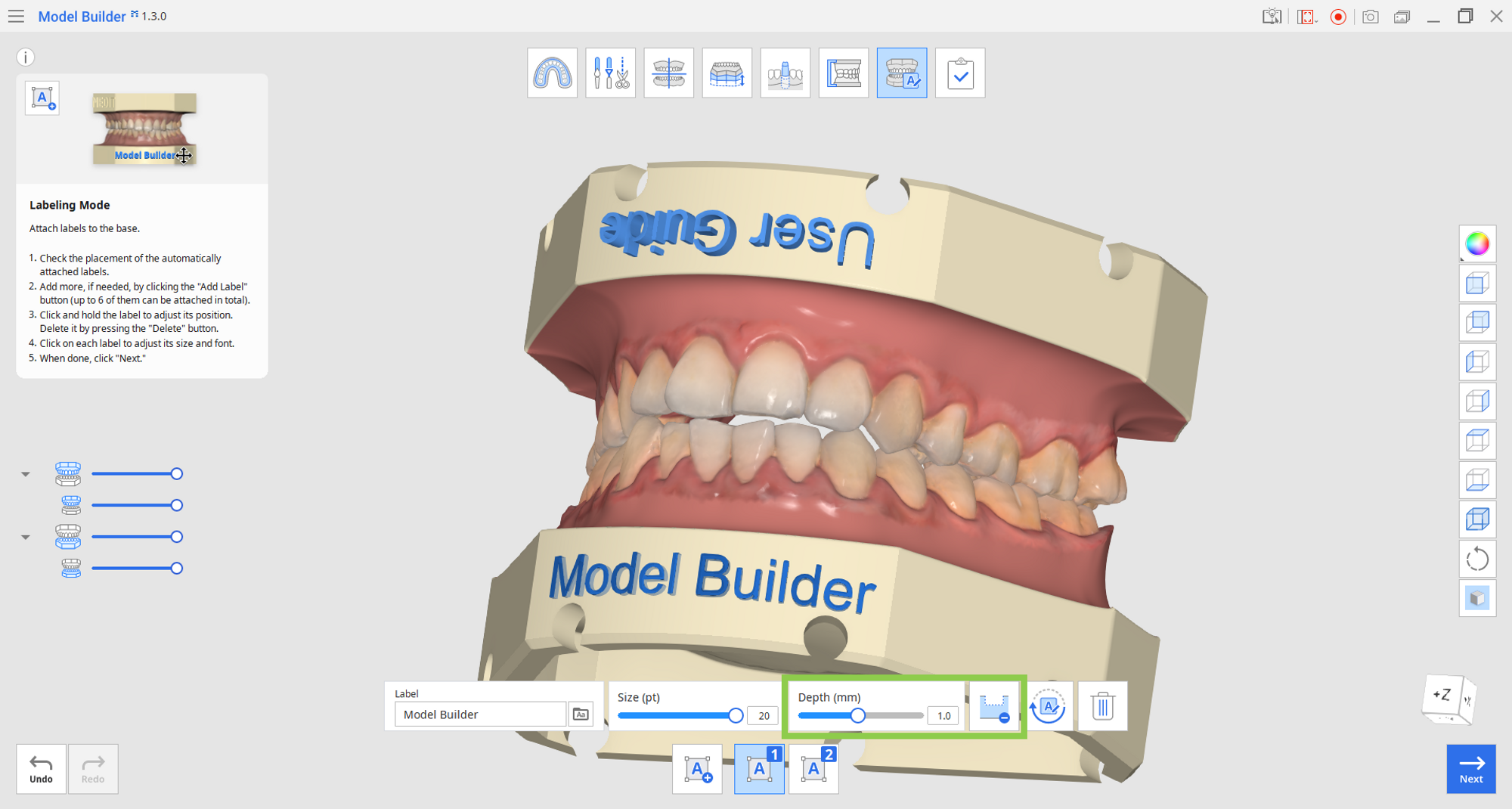Open the base height step icon

(x=727, y=73)
